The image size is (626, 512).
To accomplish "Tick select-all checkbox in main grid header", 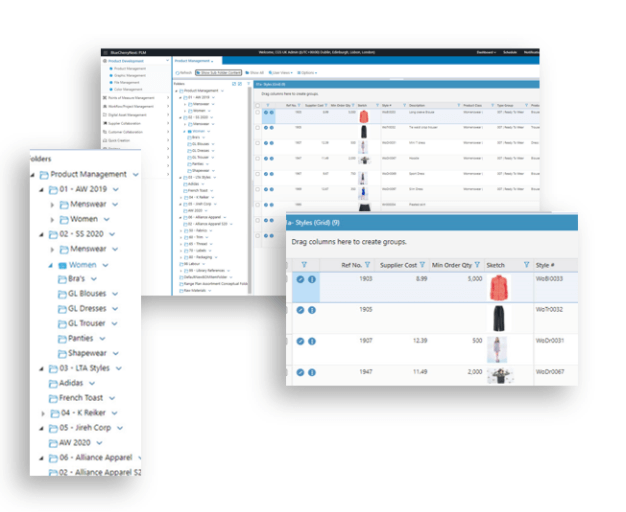I will (258, 106).
